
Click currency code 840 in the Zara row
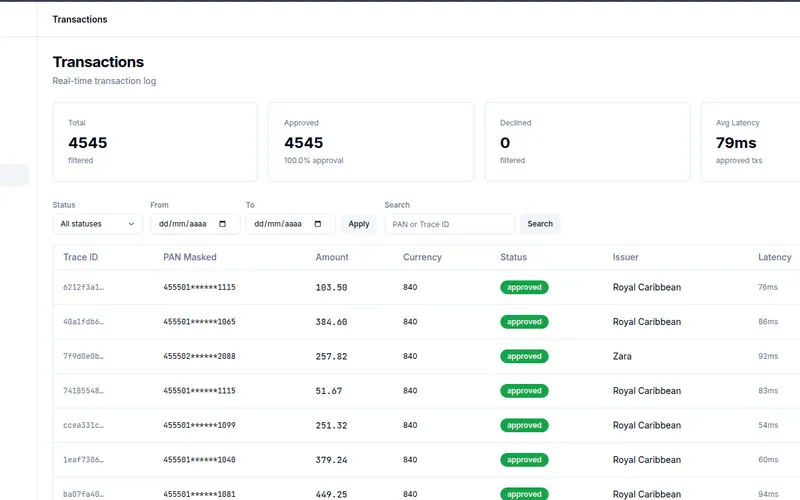click(x=410, y=356)
